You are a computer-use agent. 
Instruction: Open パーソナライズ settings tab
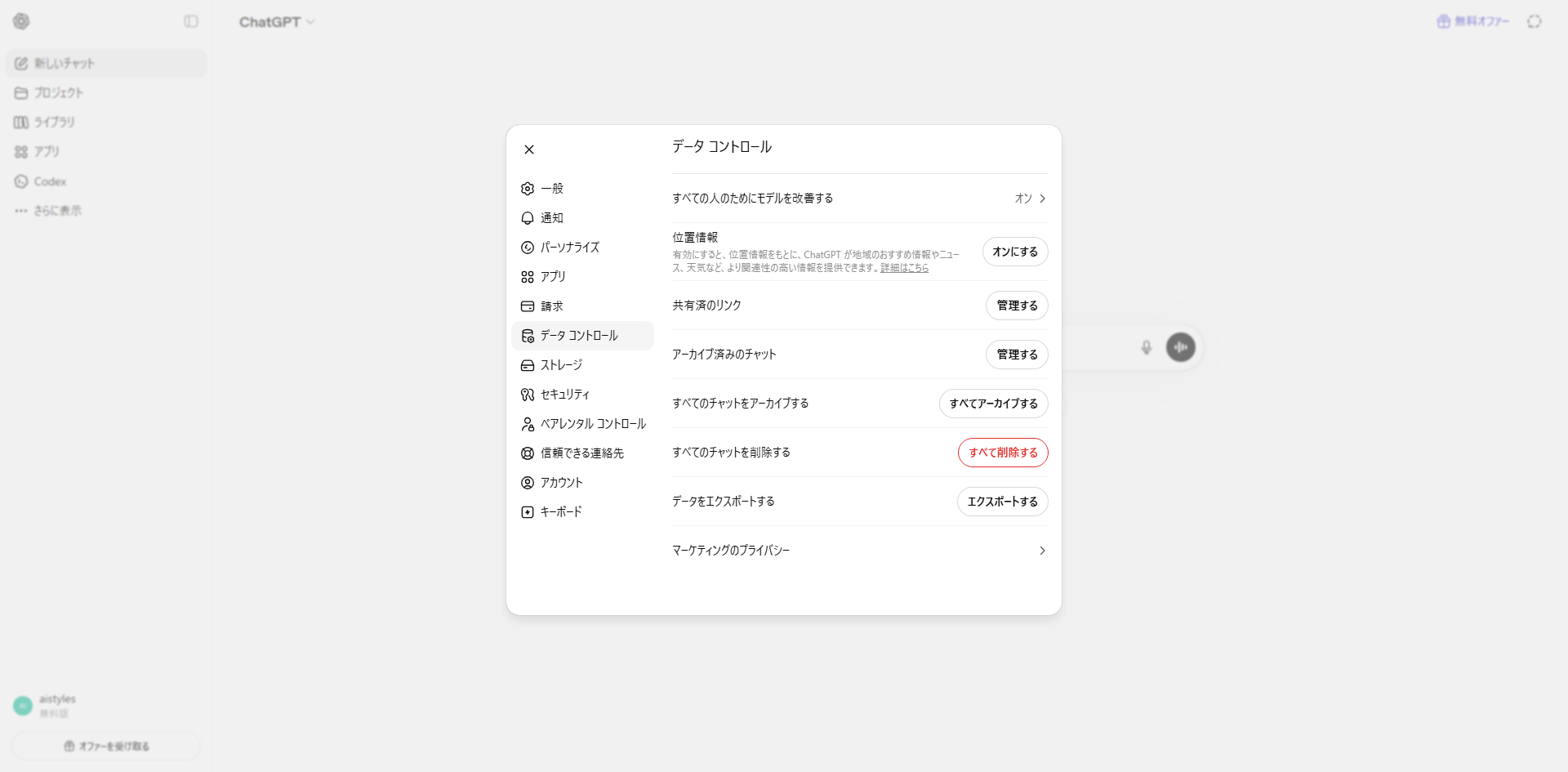click(x=582, y=248)
